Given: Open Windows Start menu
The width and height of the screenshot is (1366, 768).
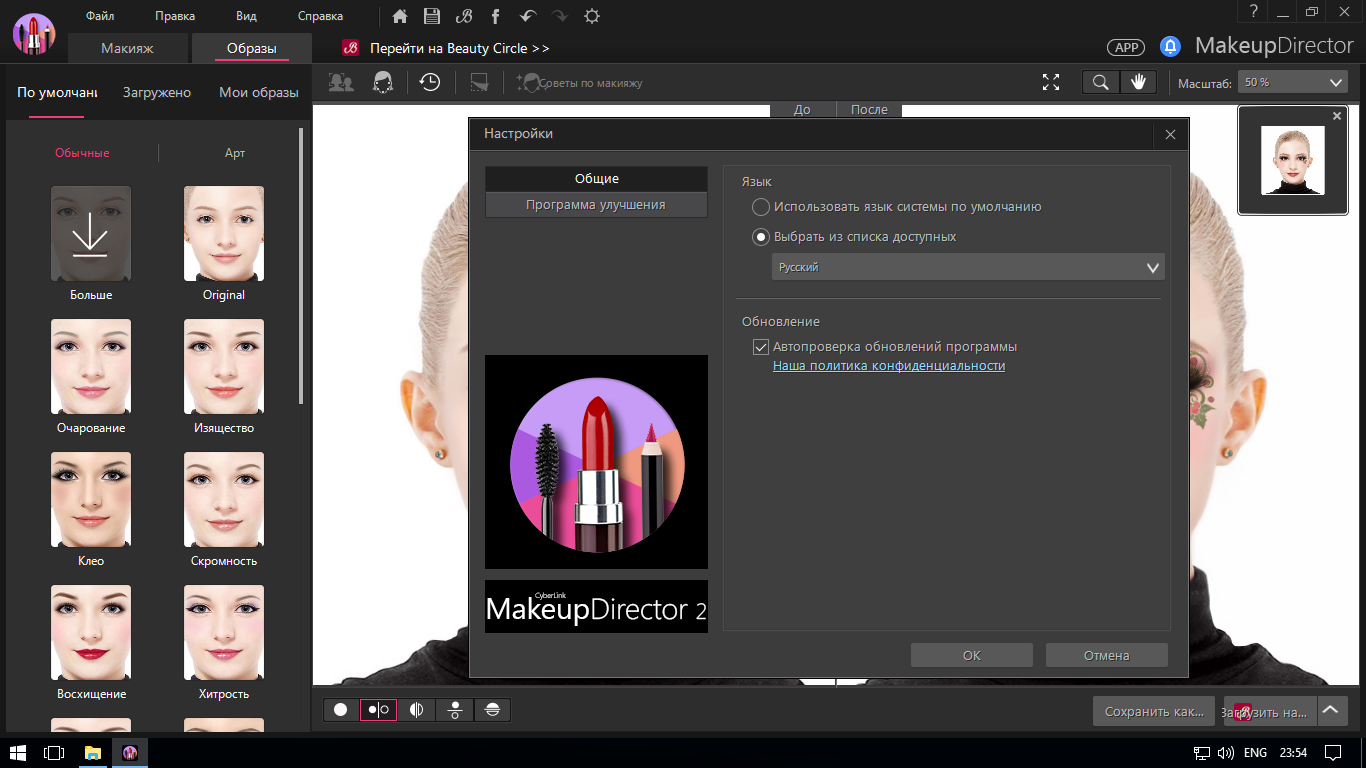Looking at the screenshot, I should (18, 752).
